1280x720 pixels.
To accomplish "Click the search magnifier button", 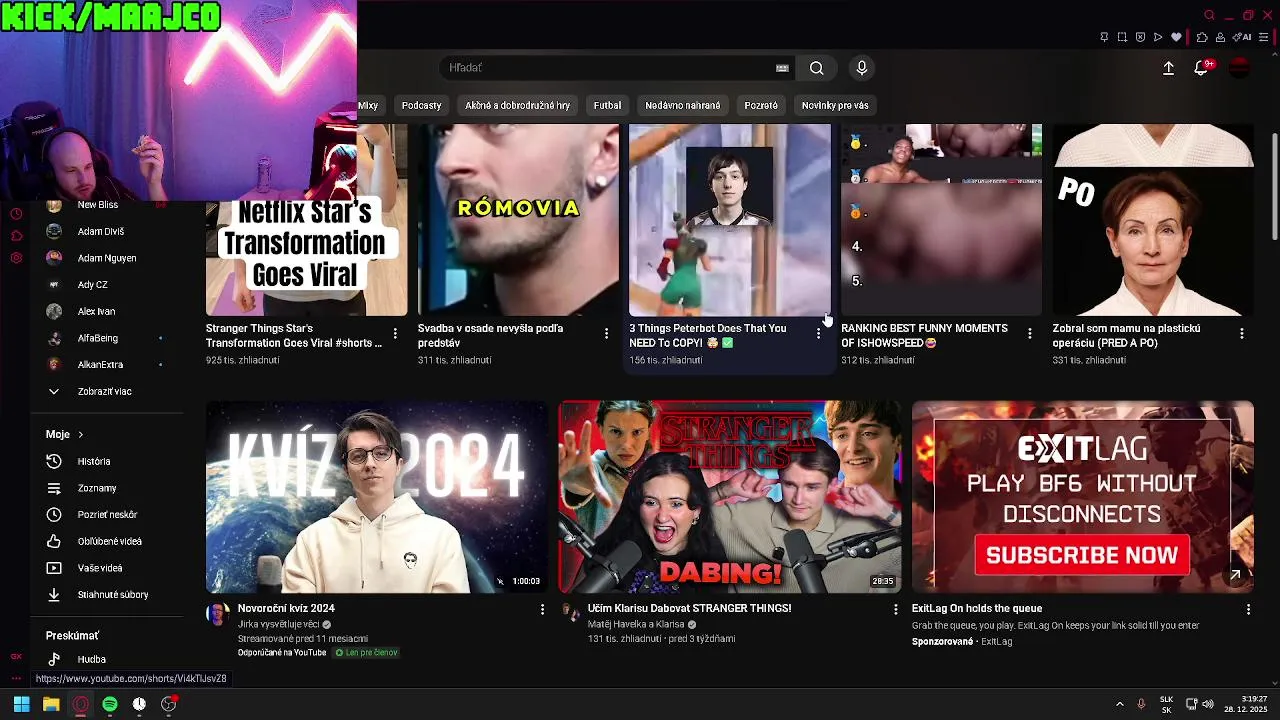I will 817,68.
